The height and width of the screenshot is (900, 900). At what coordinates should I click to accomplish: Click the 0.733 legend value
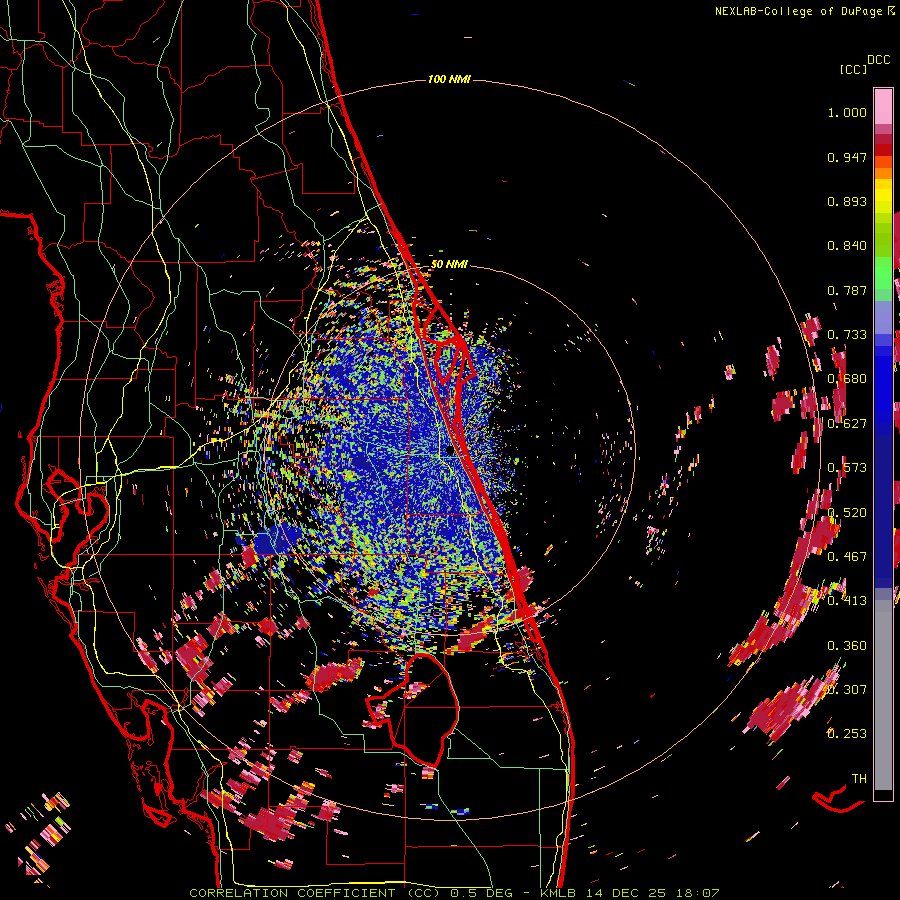pos(847,335)
